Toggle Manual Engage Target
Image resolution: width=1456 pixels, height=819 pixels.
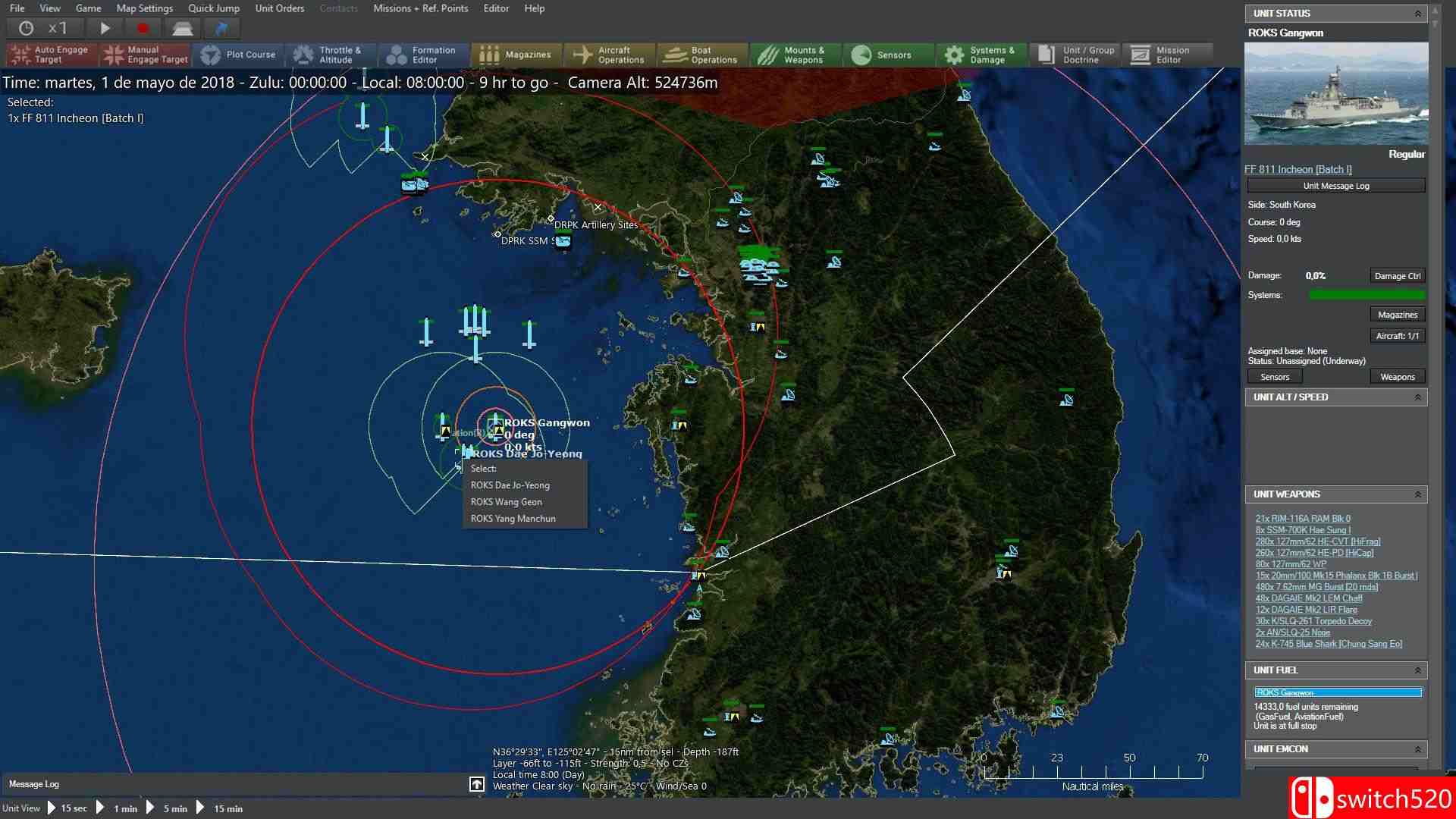(144, 54)
